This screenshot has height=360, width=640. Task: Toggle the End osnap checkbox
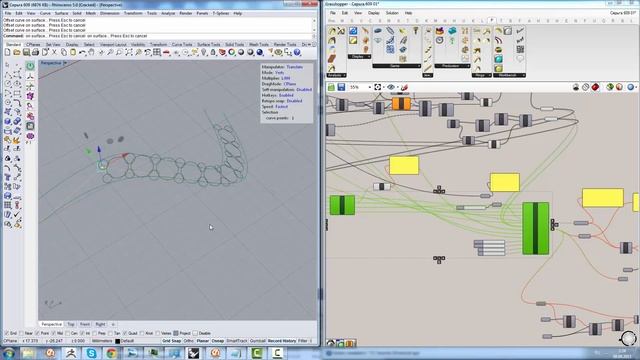pyautogui.click(x=6, y=333)
